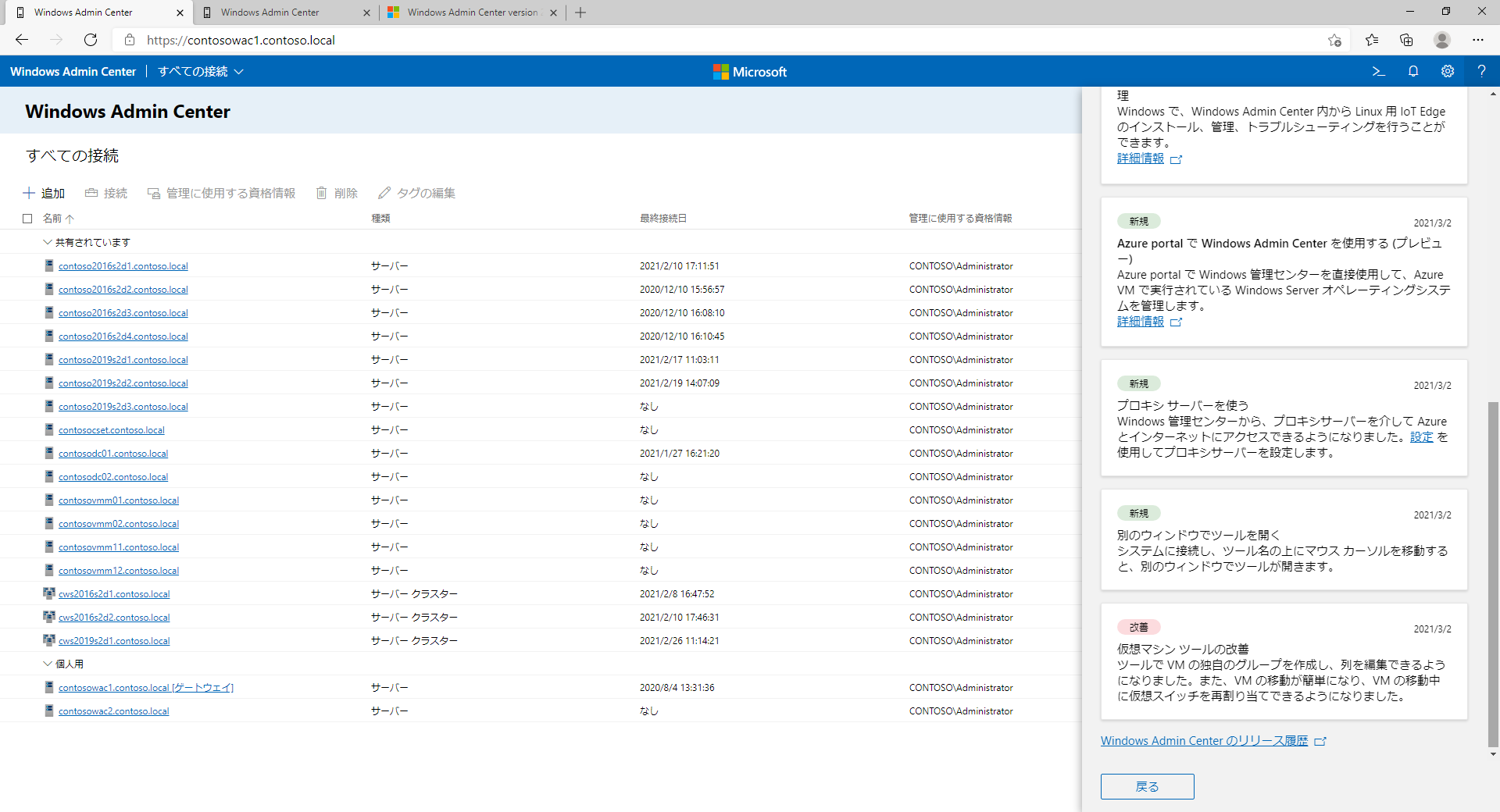1500x812 pixels.
Task: Open contosovmm12.contoso.local connection
Action: tap(119, 571)
